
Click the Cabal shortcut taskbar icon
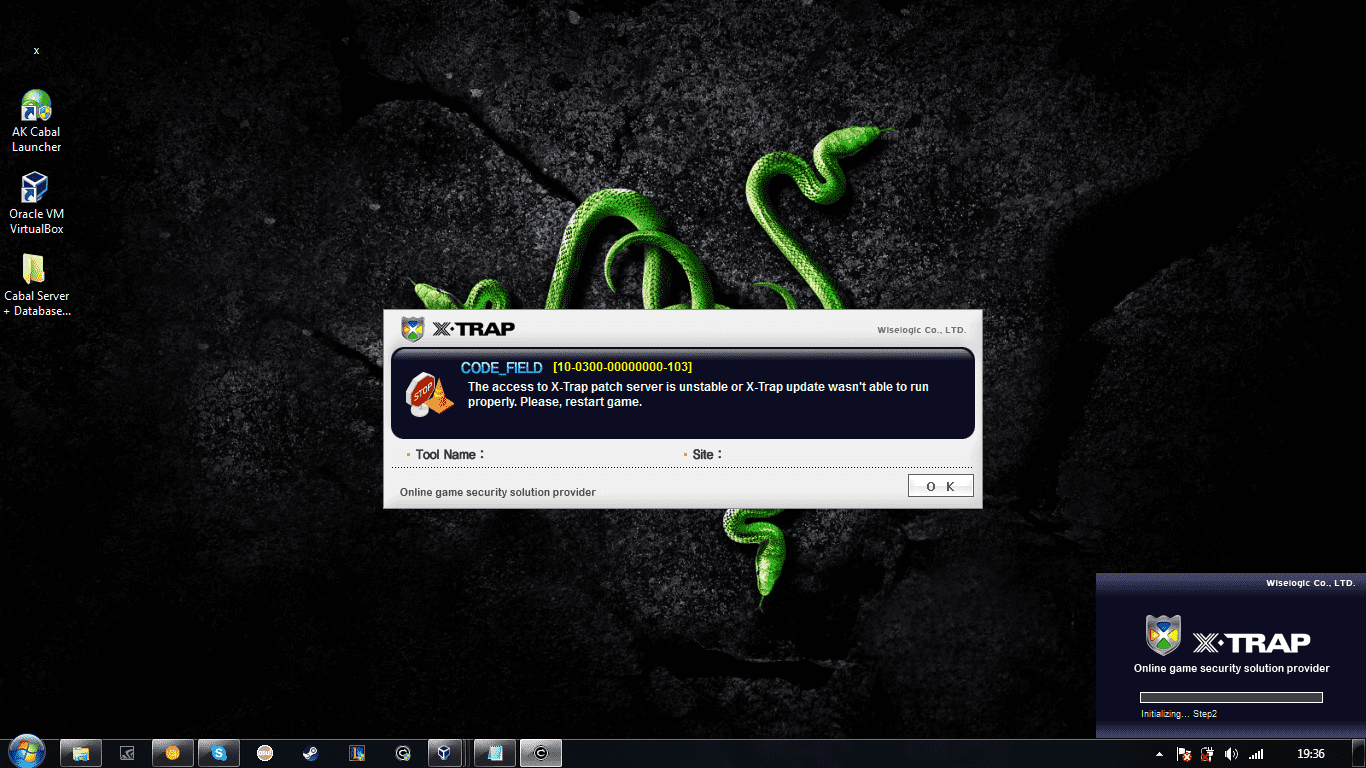(x=403, y=753)
